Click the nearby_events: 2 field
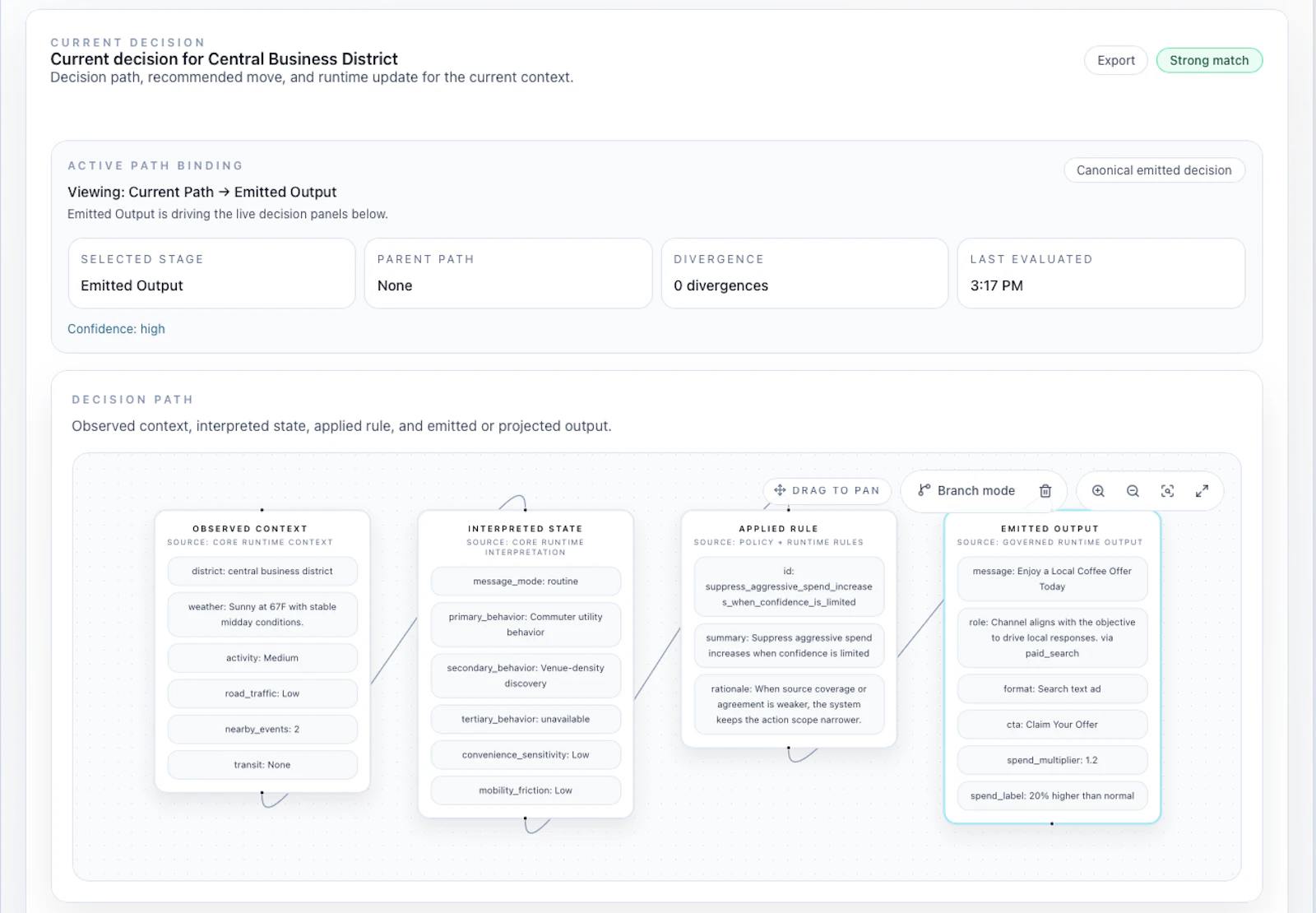The image size is (1316, 913). pyautogui.click(x=262, y=729)
